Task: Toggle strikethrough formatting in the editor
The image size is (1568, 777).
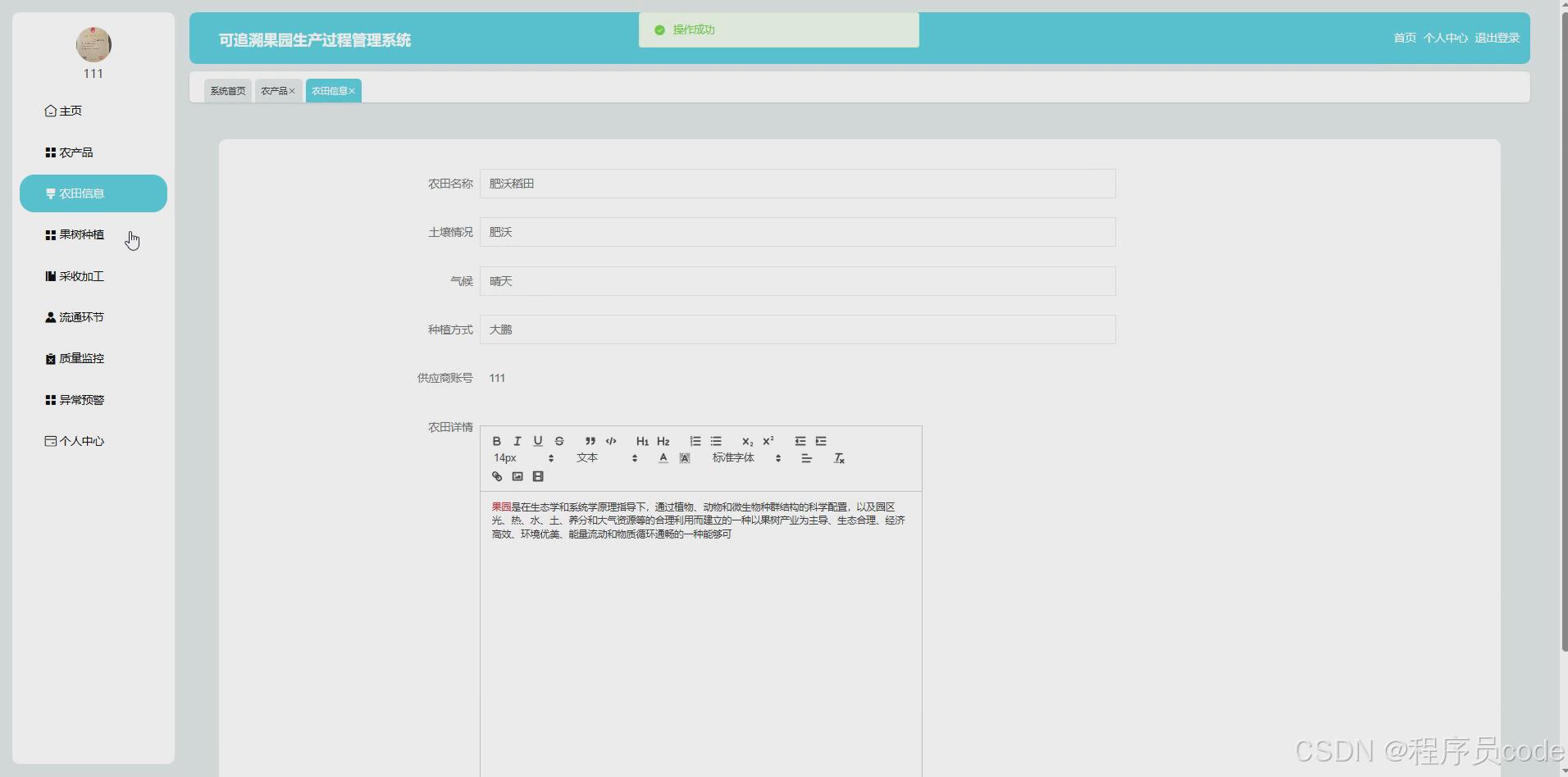Action: point(559,441)
